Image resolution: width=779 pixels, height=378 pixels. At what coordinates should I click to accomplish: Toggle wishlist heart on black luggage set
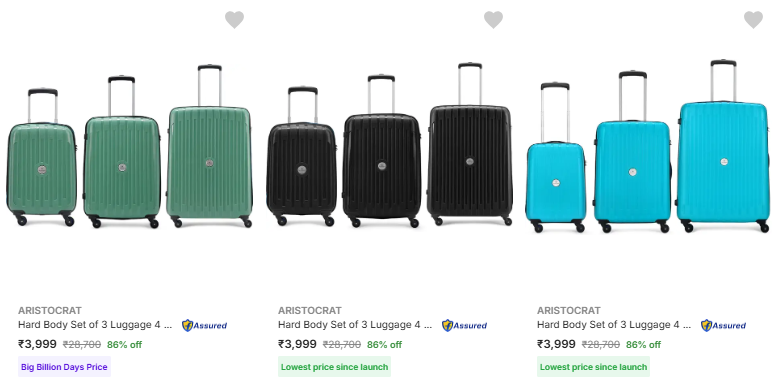click(x=493, y=20)
